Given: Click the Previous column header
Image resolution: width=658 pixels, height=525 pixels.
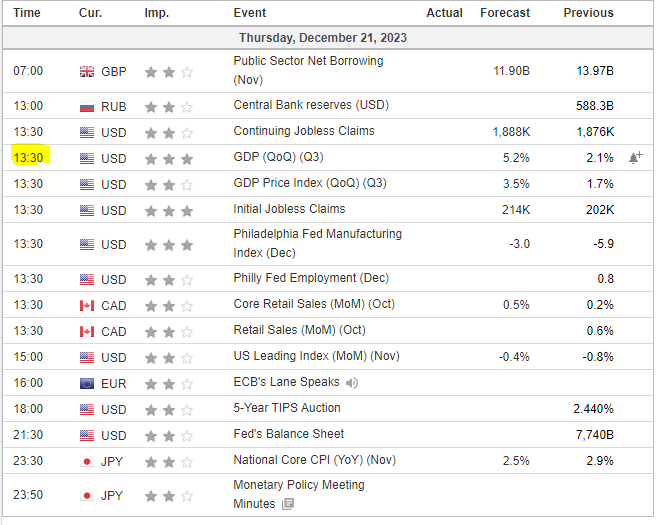Looking at the screenshot, I should point(588,13).
